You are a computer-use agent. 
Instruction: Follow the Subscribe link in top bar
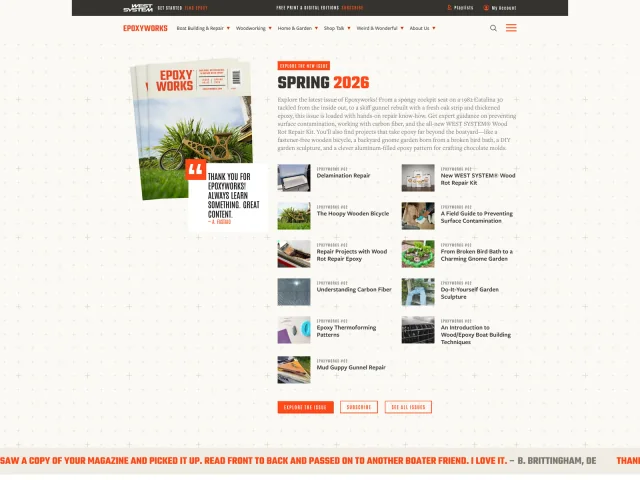(352, 8)
